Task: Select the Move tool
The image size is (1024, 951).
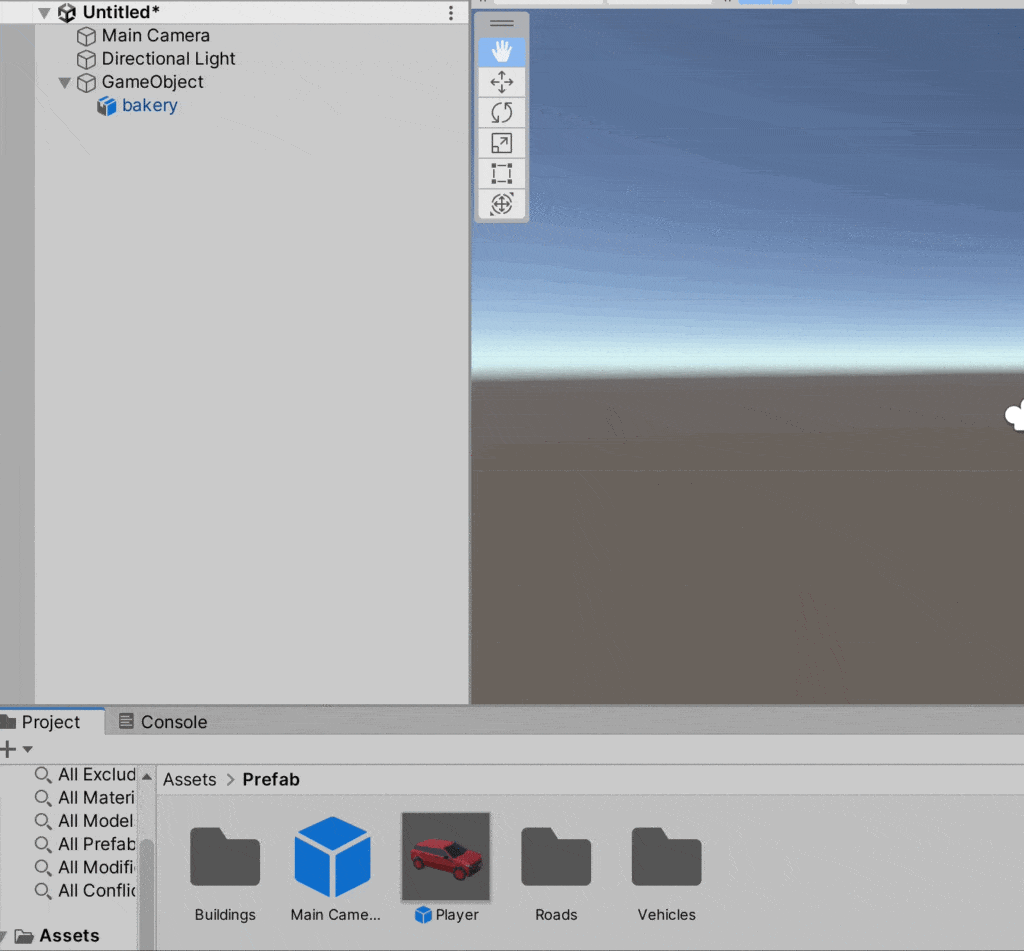Action: tap(502, 83)
